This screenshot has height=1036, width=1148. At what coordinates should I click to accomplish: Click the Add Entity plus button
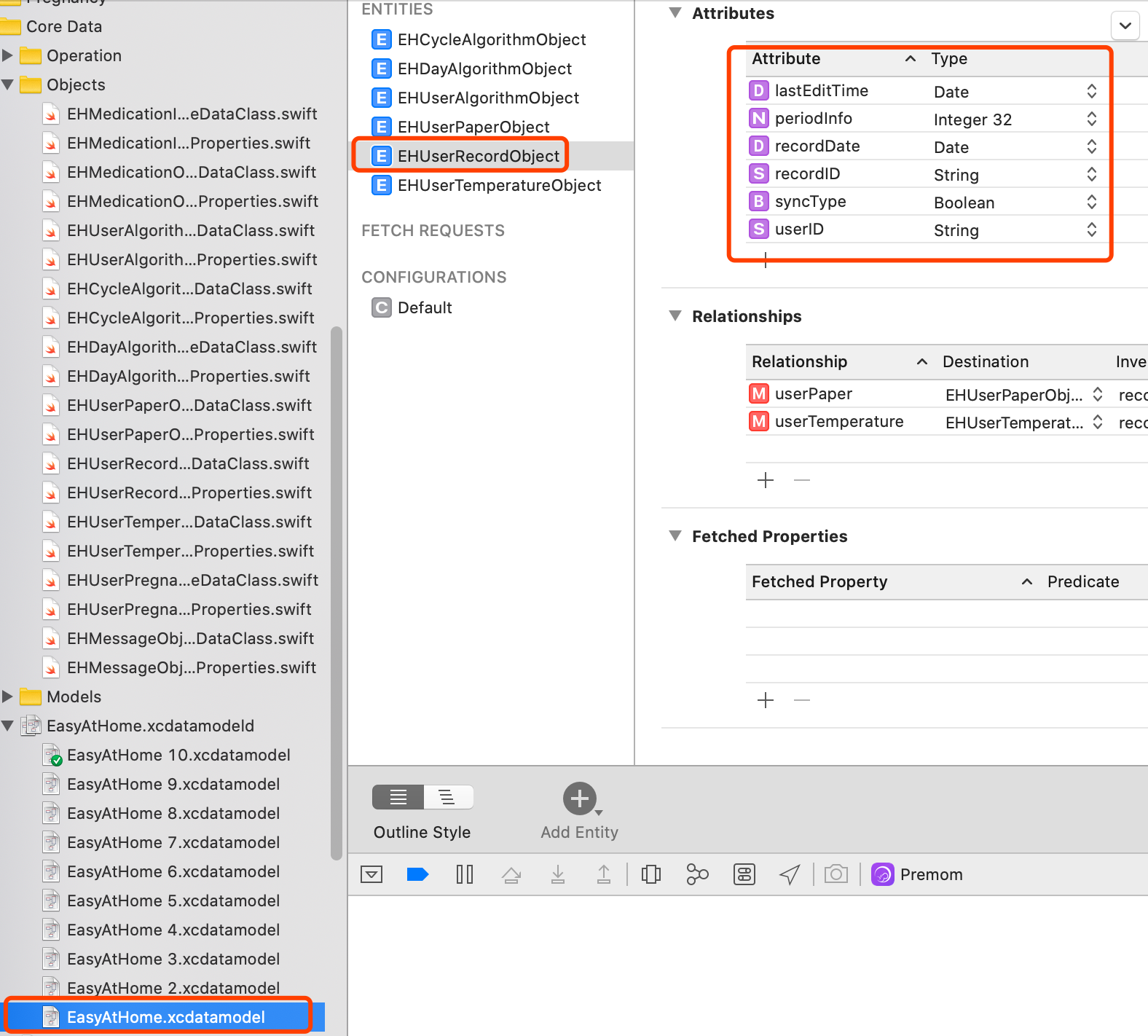coord(580,799)
